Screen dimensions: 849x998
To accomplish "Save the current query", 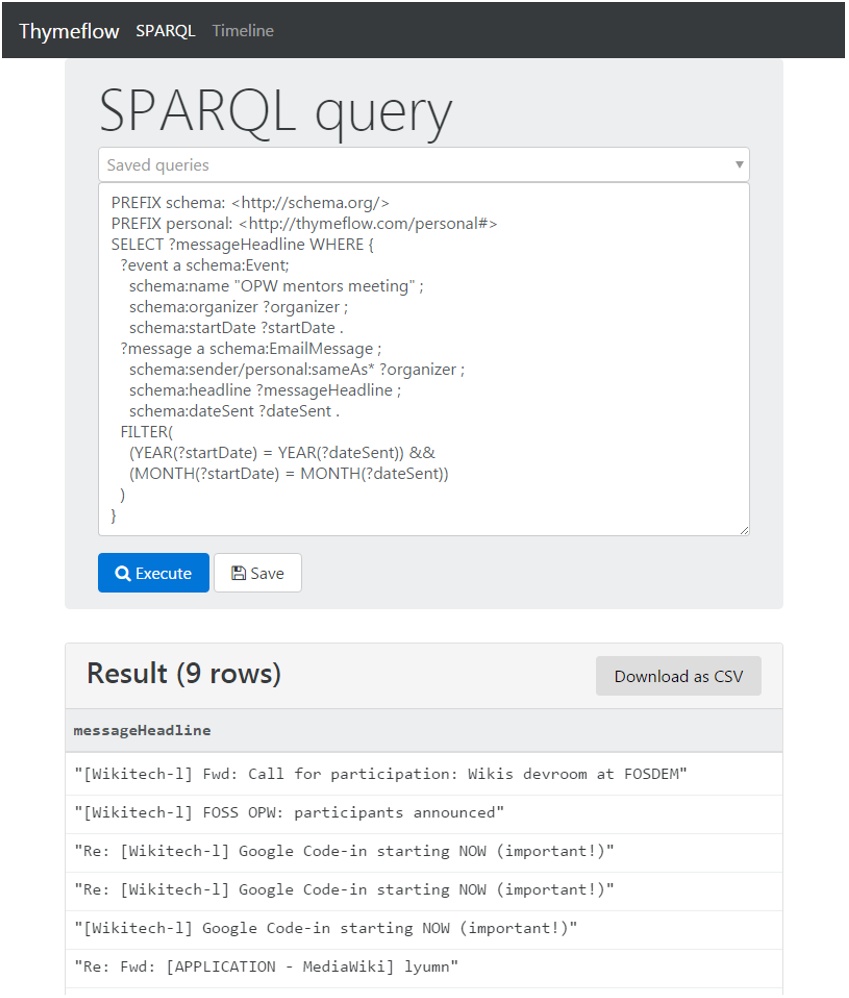I will tap(257, 572).
